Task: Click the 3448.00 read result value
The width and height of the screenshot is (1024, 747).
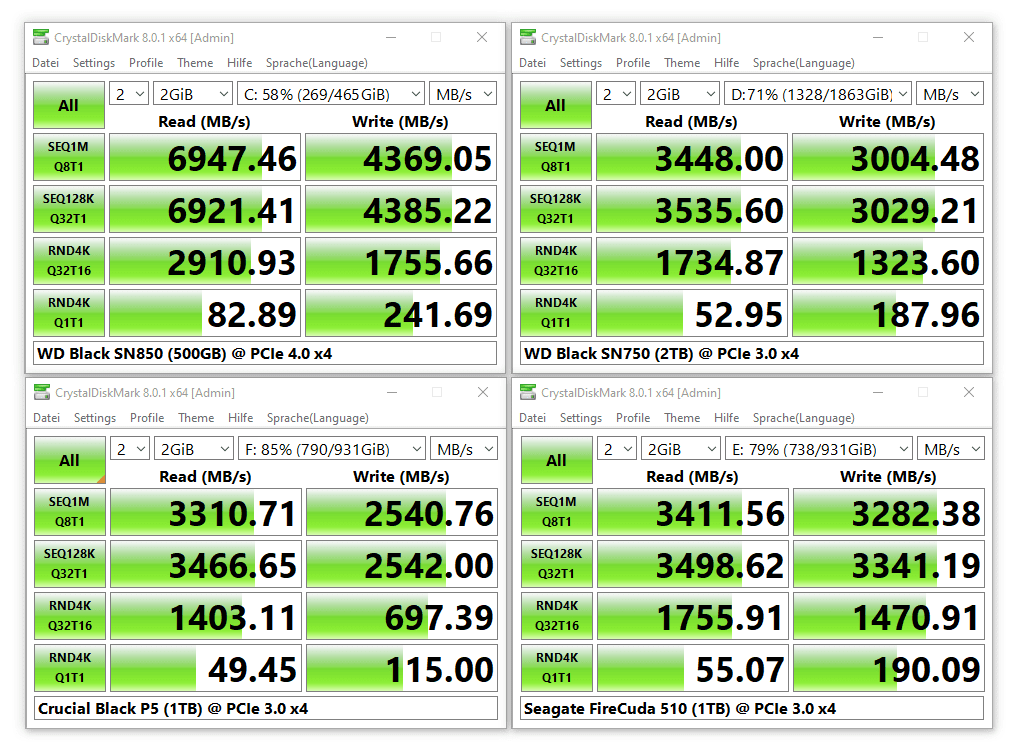Action: 692,157
